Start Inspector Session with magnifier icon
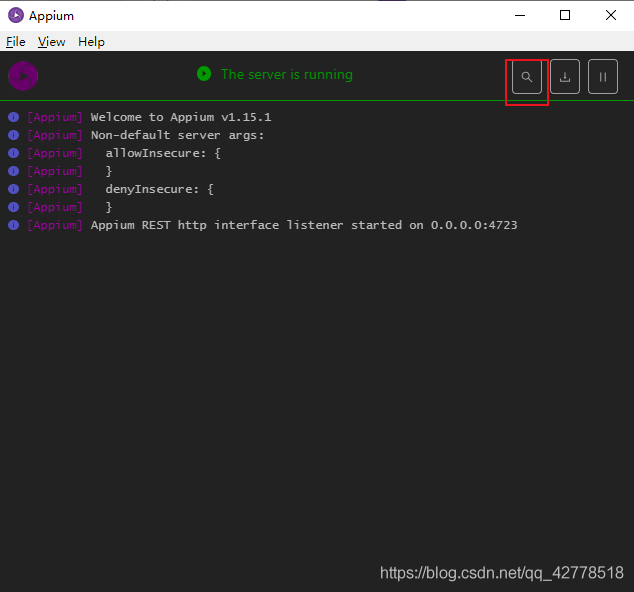The width and height of the screenshot is (634, 592). (526, 76)
